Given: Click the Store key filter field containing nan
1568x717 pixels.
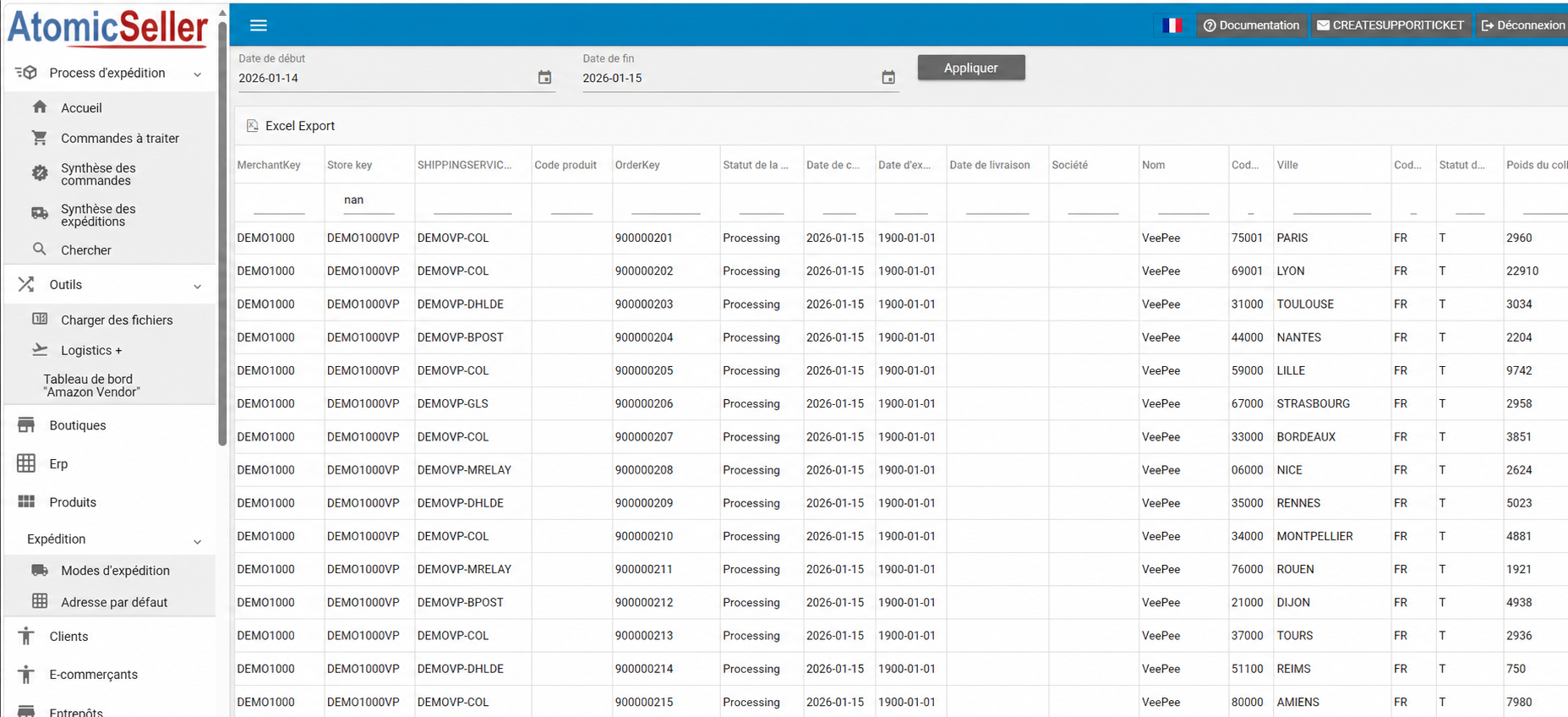Looking at the screenshot, I should click(x=369, y=200).
